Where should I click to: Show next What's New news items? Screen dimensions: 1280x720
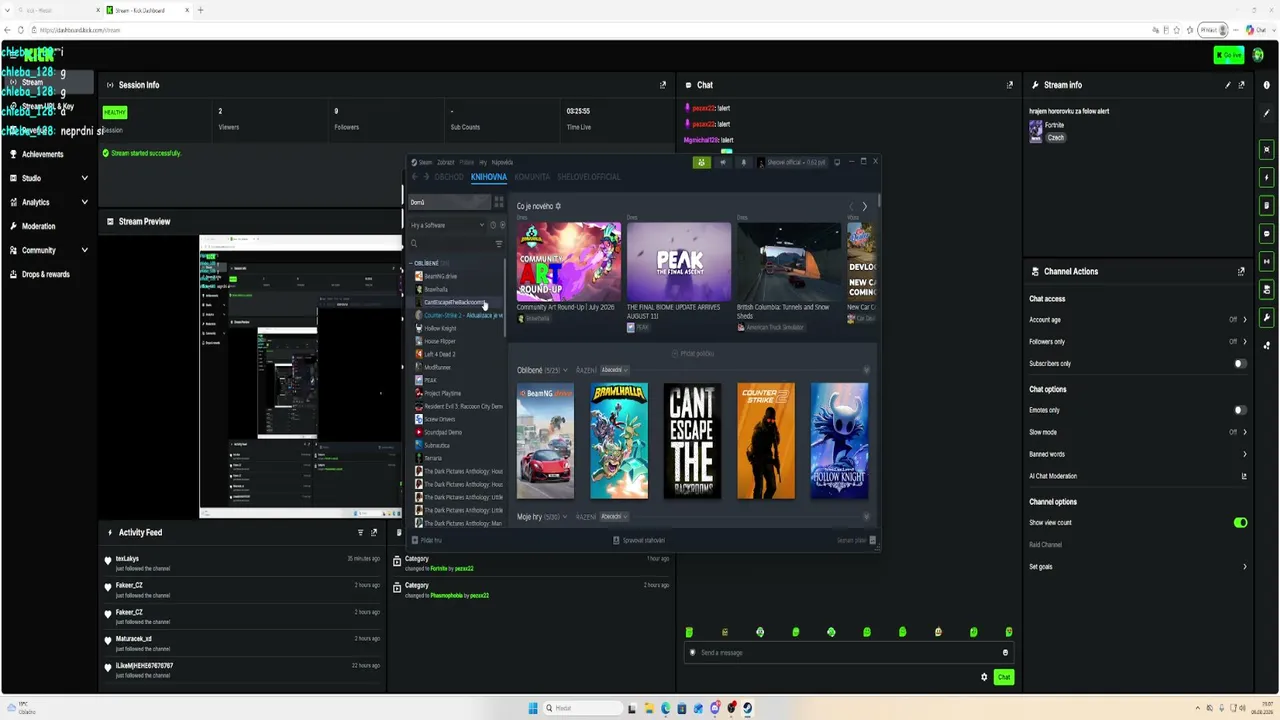tap(865, 206)
